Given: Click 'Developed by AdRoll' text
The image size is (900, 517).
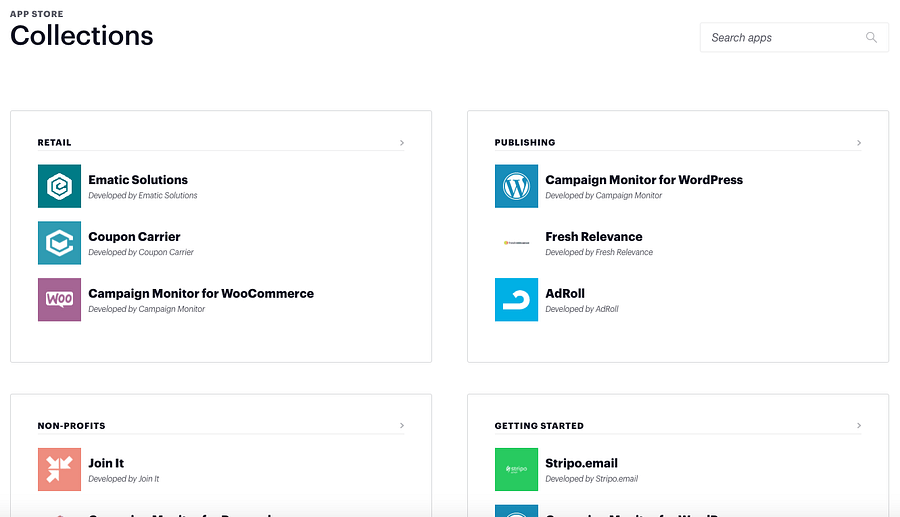Looking at the screenshot, I should point(581,309).
